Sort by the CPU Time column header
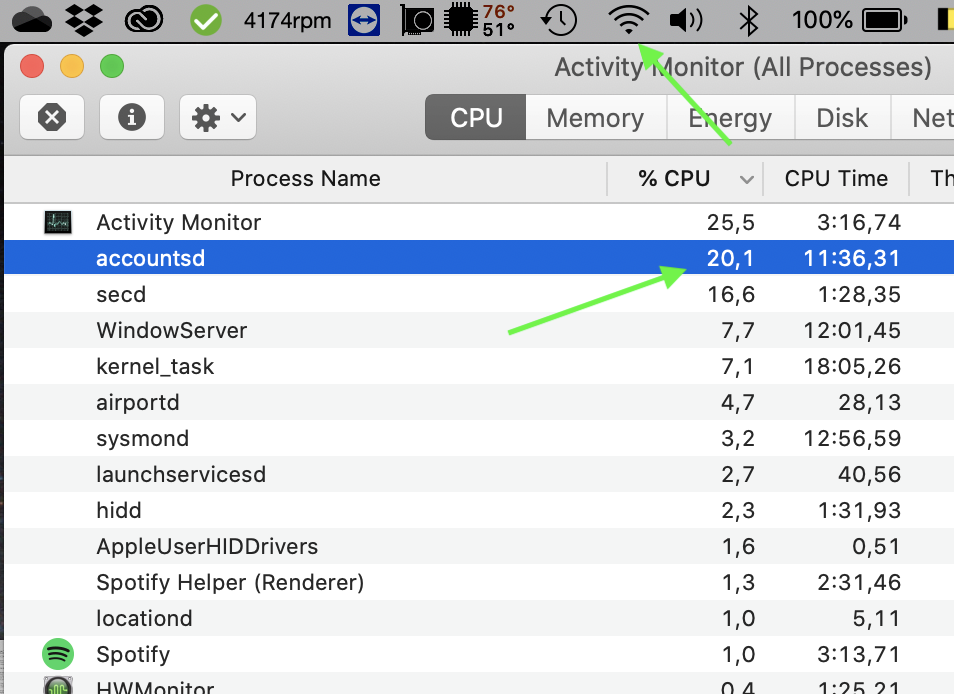Screen dimensions: 954x694 [836, 179]
